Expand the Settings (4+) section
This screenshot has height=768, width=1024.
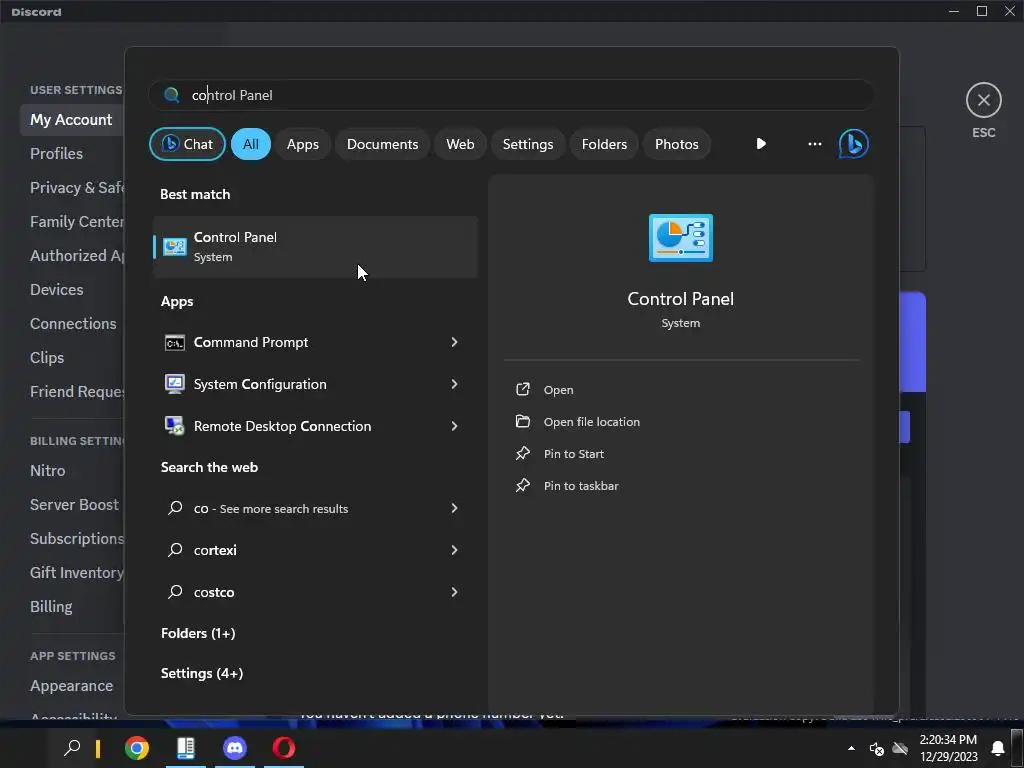tap(202, 673)
